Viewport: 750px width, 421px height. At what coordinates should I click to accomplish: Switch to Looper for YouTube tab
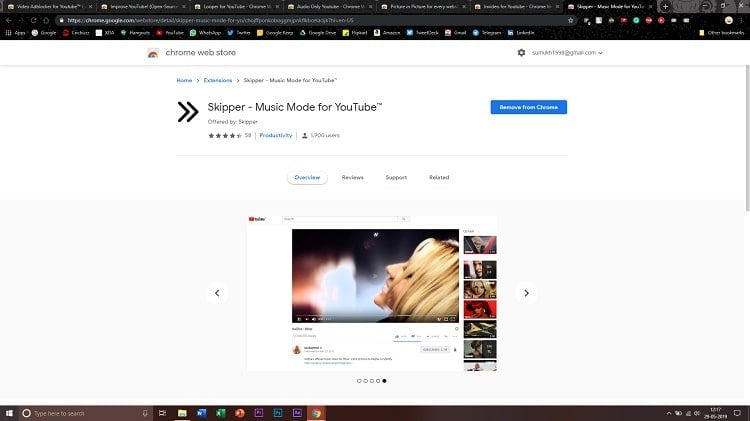236,7
